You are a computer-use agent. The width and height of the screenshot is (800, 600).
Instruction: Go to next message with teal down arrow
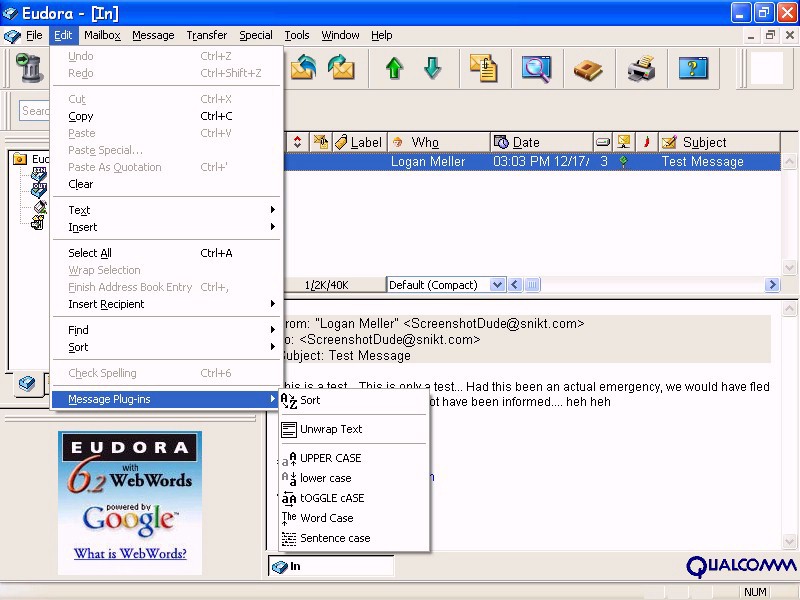point(432,68)
